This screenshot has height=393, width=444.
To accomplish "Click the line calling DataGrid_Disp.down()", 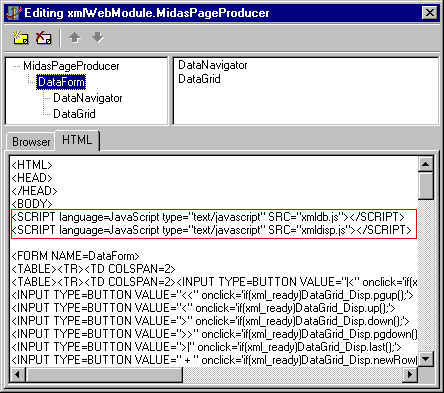I will tap(210, 321).
